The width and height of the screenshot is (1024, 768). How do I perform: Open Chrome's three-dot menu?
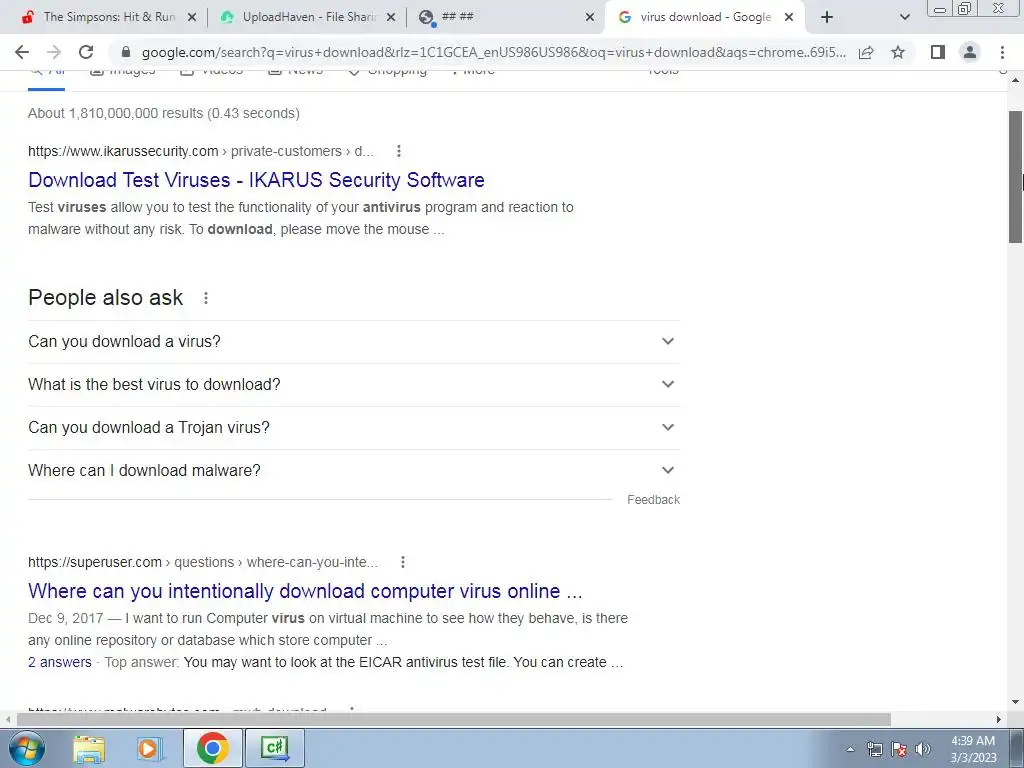[1002, 52]
